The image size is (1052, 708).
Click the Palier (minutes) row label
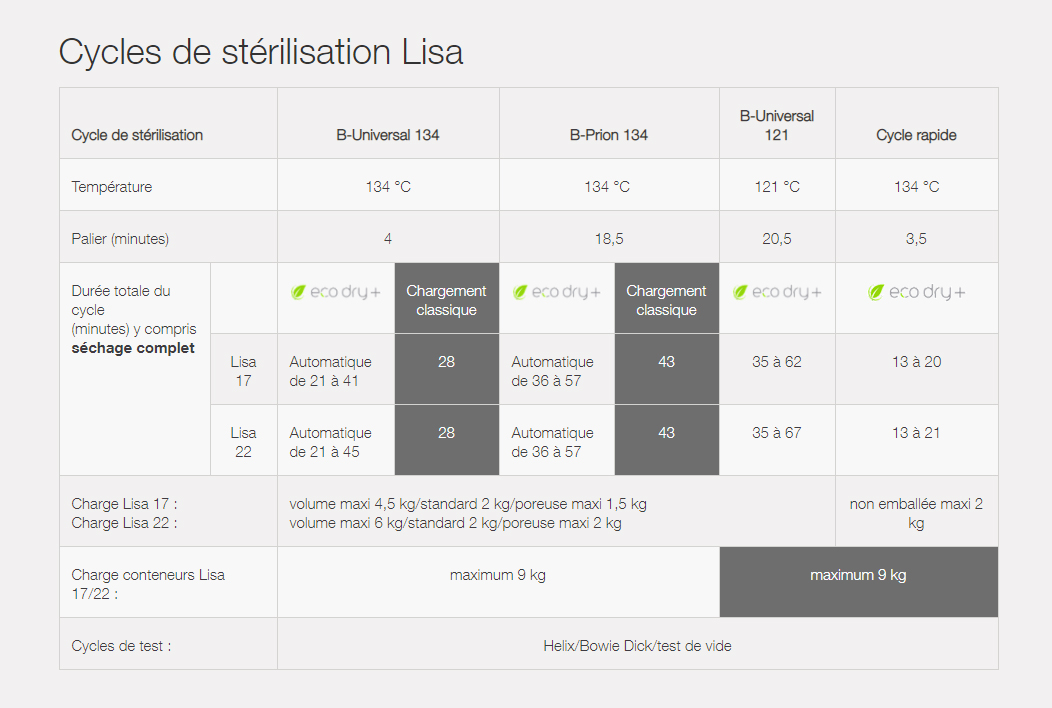[120, 239]
